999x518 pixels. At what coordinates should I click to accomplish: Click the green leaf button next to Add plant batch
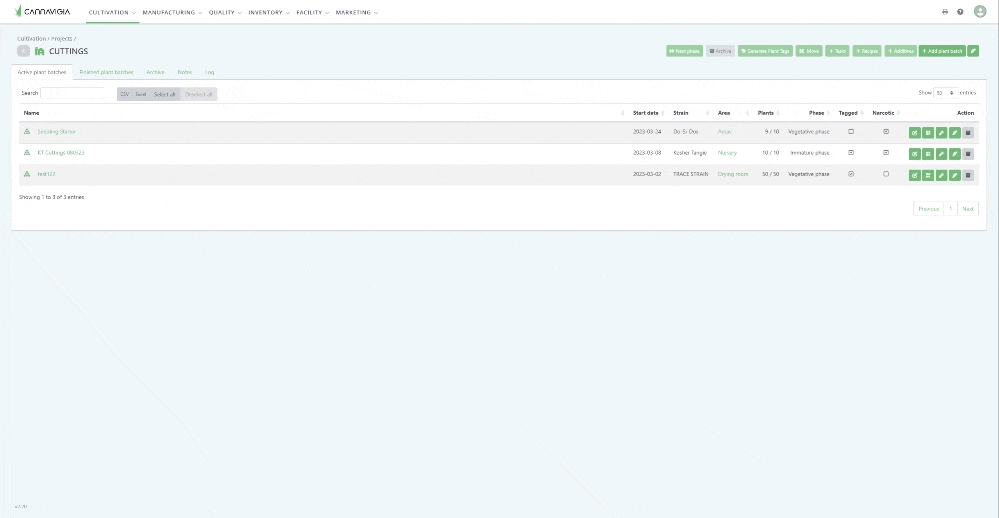(x=973, y=51)
